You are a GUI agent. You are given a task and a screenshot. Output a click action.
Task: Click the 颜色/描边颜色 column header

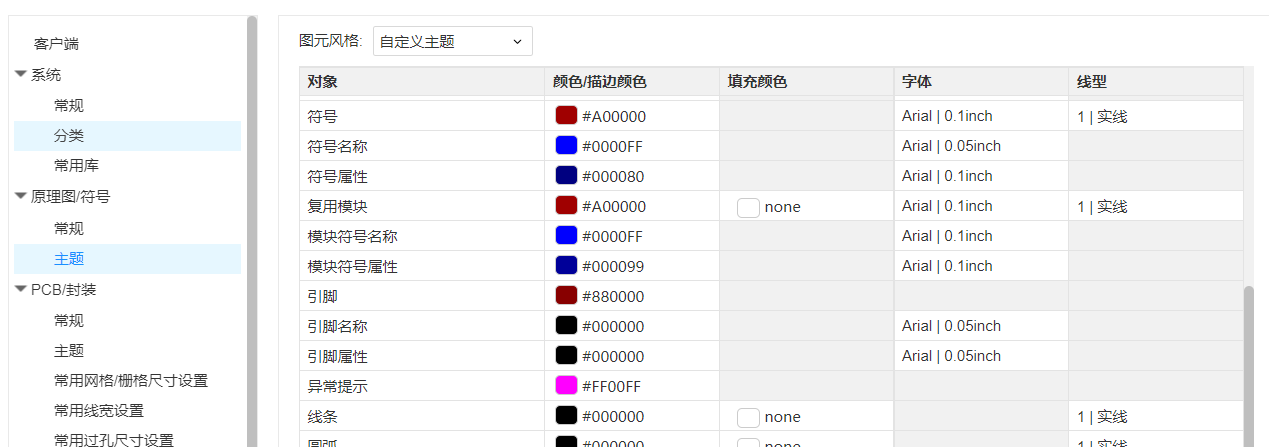click(632, 82)
